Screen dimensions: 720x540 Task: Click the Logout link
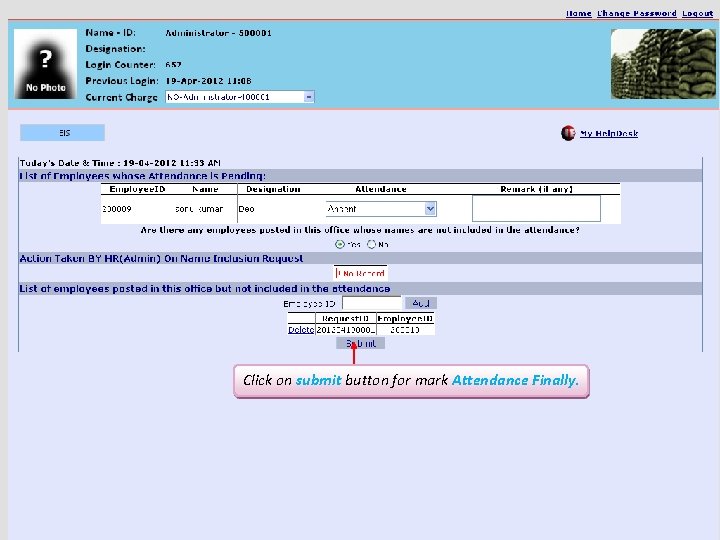tap(698, 13)
